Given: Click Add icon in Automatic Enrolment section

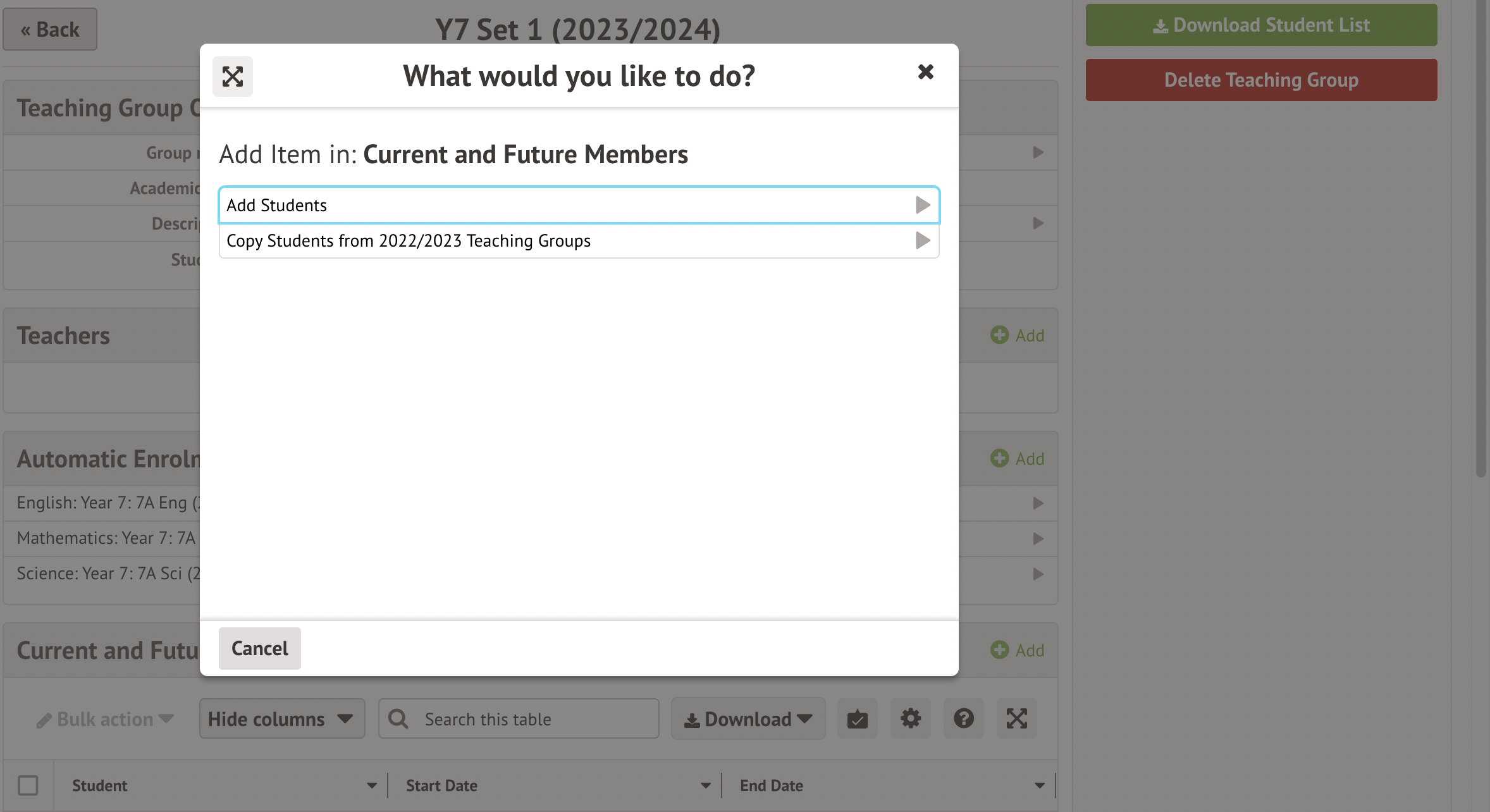Looking at the screenshot, I should [1017, 458].
